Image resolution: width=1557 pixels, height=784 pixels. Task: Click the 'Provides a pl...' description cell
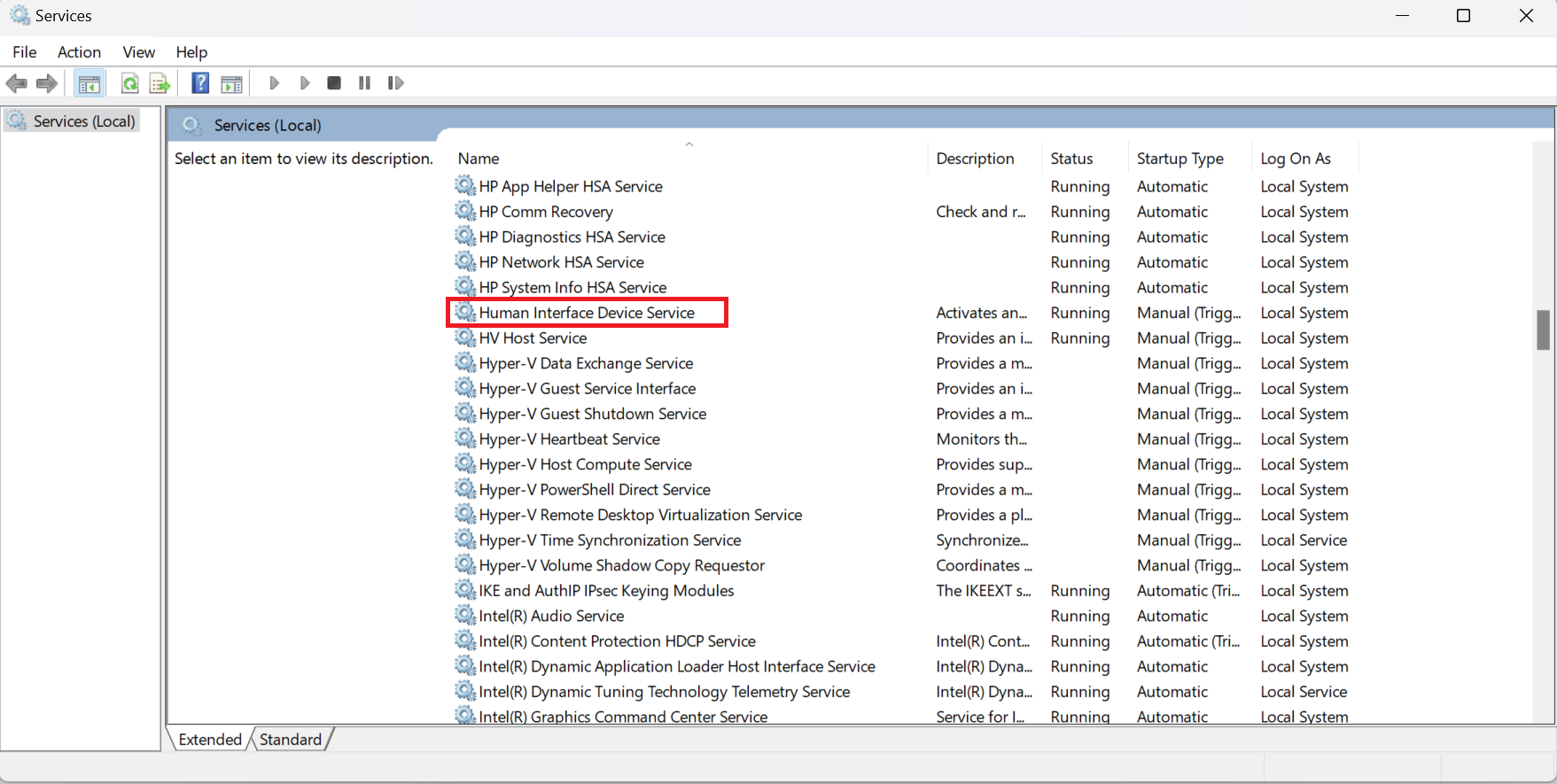(985, 515)
